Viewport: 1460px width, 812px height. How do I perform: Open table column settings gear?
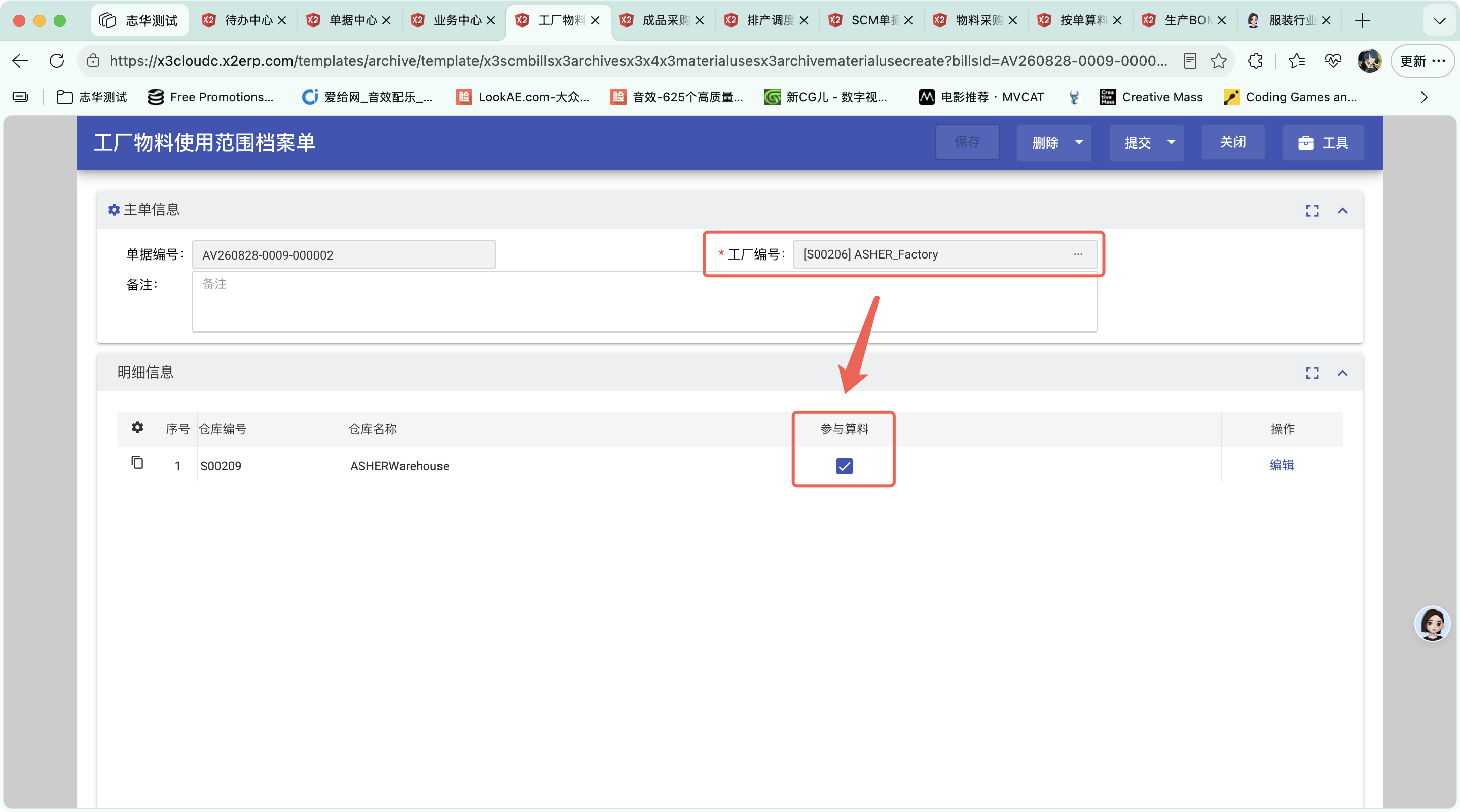tap(137, 428)
